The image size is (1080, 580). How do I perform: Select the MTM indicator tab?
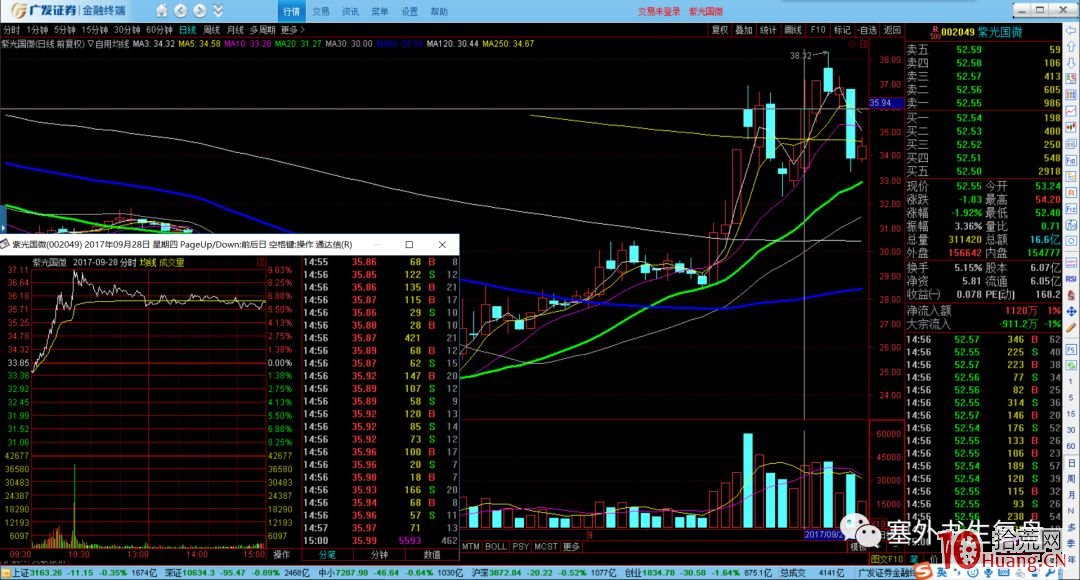pos(471,546)
